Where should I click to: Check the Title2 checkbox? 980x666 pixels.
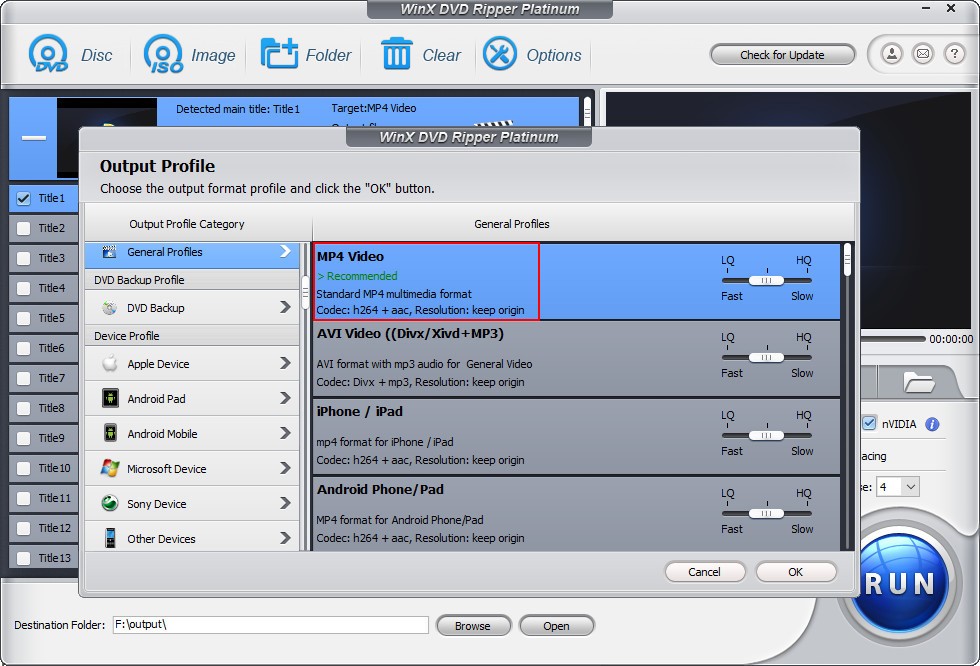coord(23,228)
